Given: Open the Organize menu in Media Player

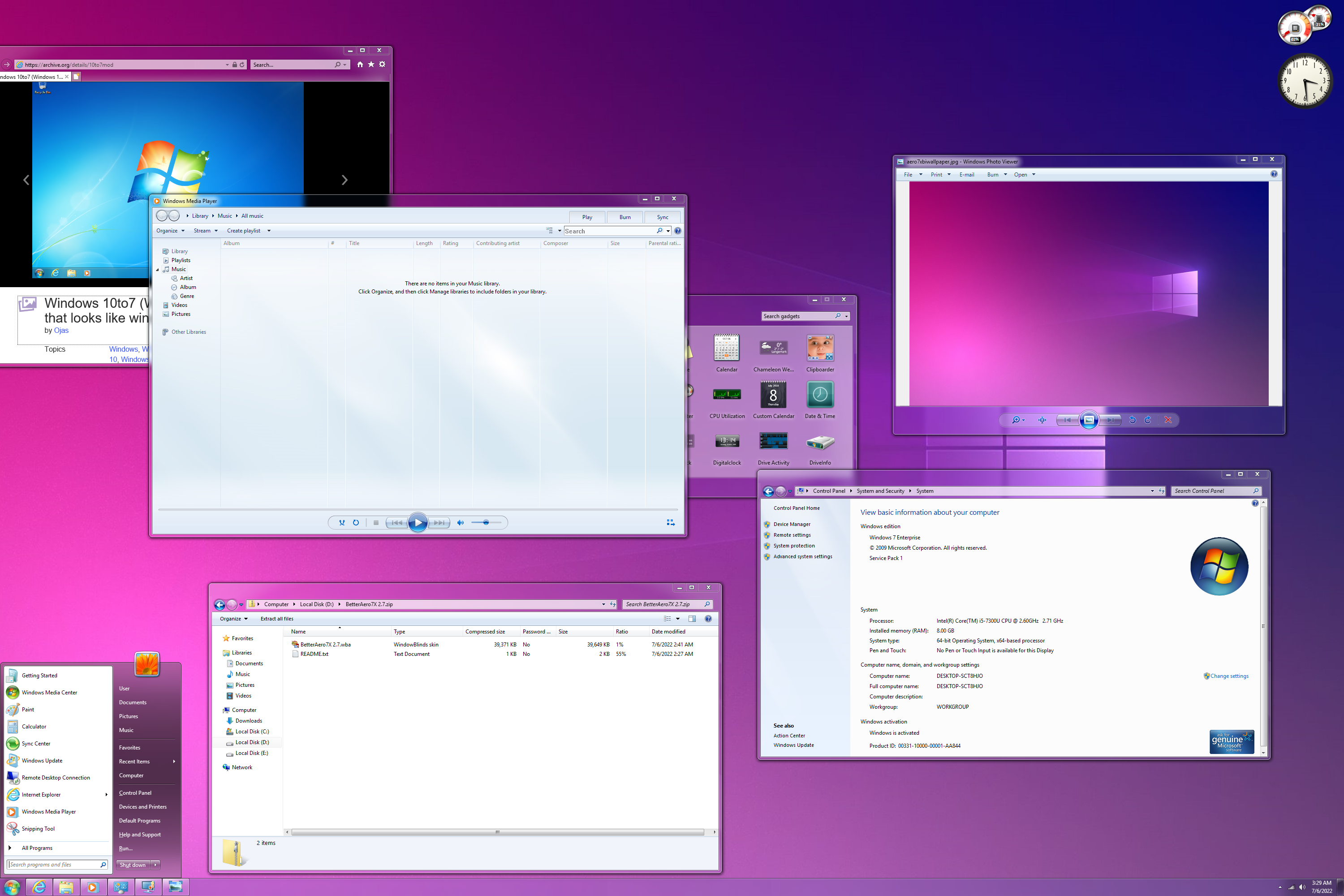Looking at the screenshot, I should pos(170,231).
